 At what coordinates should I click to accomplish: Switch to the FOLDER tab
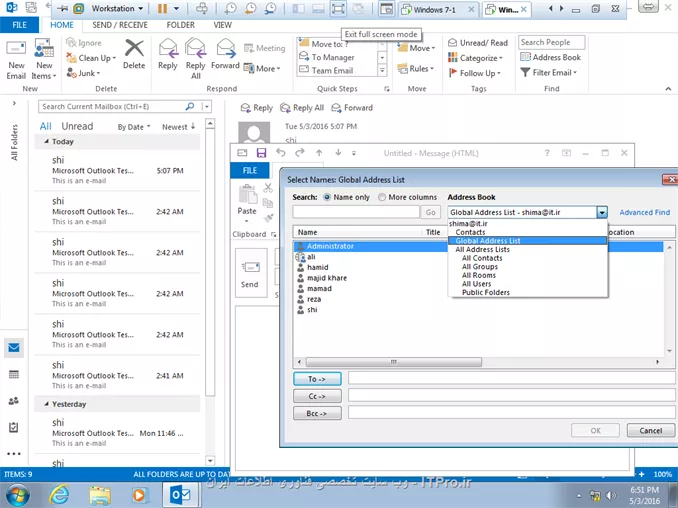(x=181, y=25)
